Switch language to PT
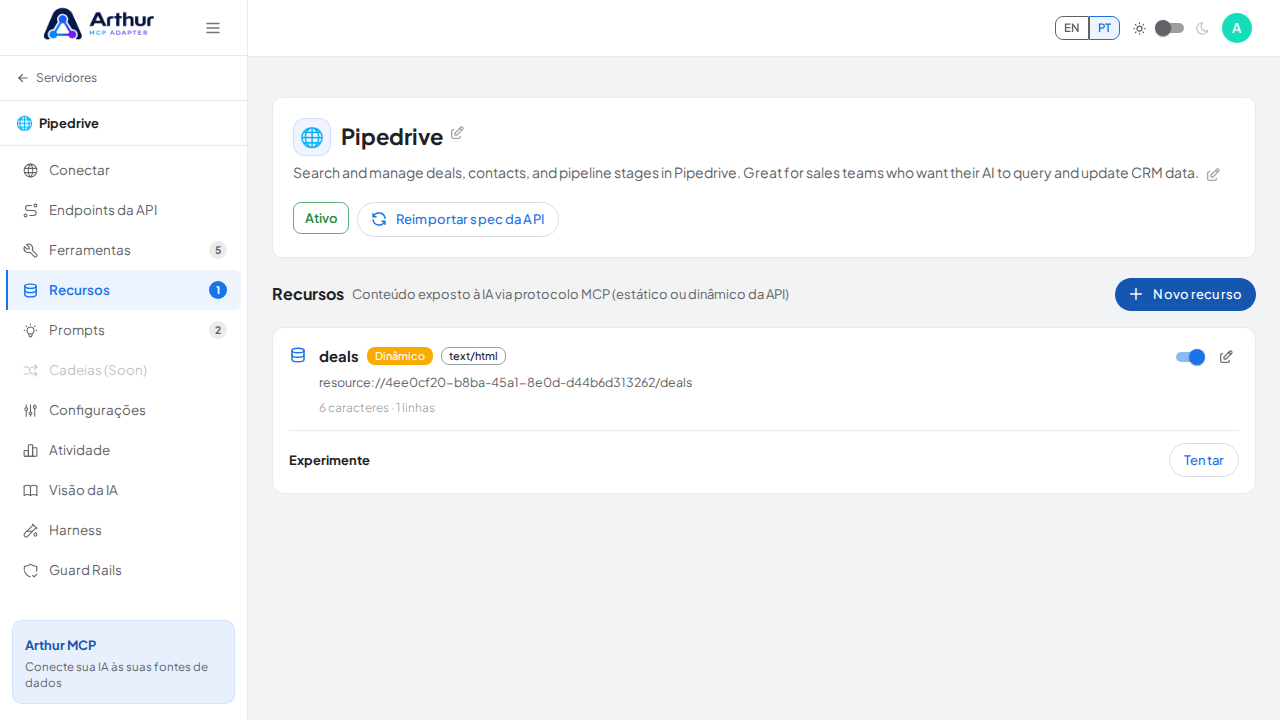Screen dimensions: 1280x720 [1104, 28]
